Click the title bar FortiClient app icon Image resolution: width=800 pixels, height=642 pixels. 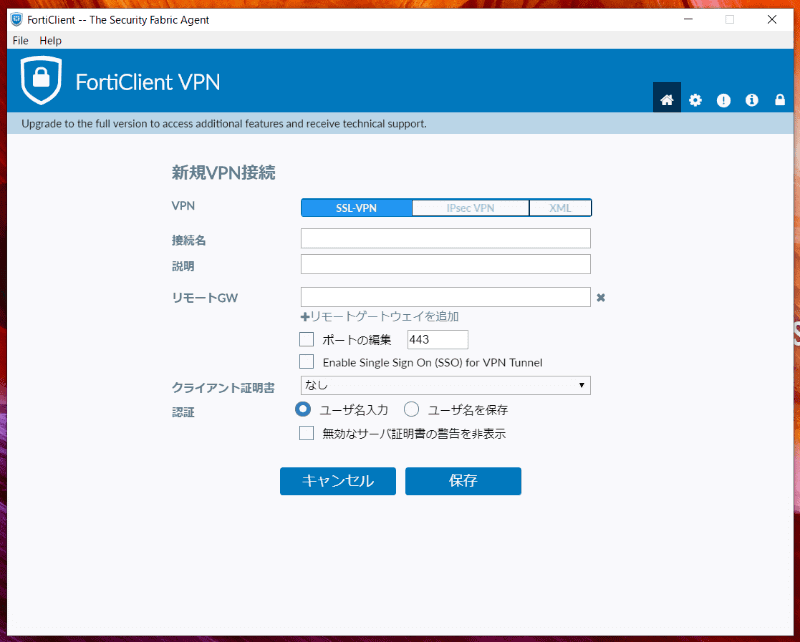pos(16,19)
